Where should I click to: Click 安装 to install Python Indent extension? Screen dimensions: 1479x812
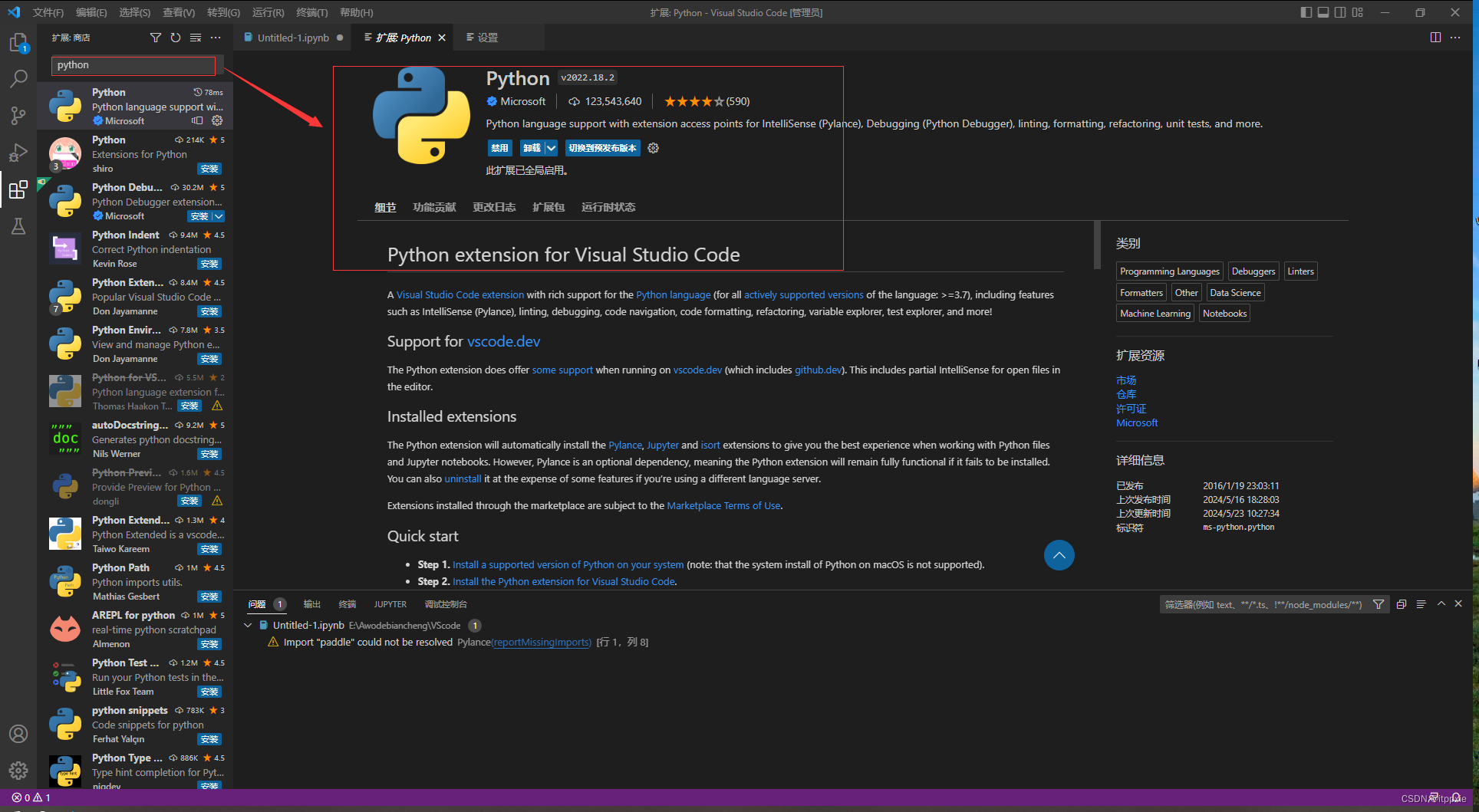pos(209,263)
